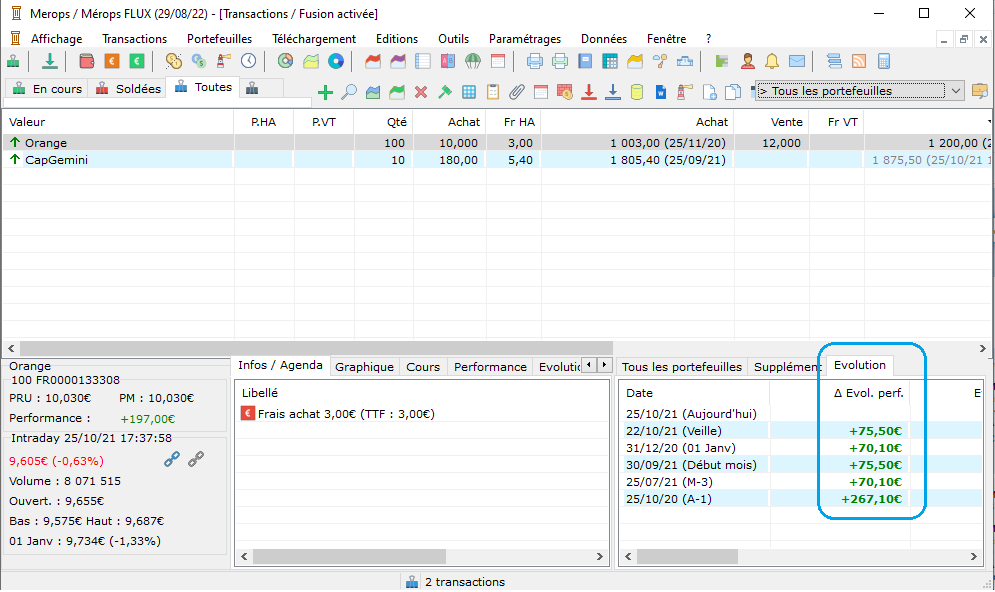This screenshot has width=995, height=592.
Task: Click the green euro icon
Action: 136,61
